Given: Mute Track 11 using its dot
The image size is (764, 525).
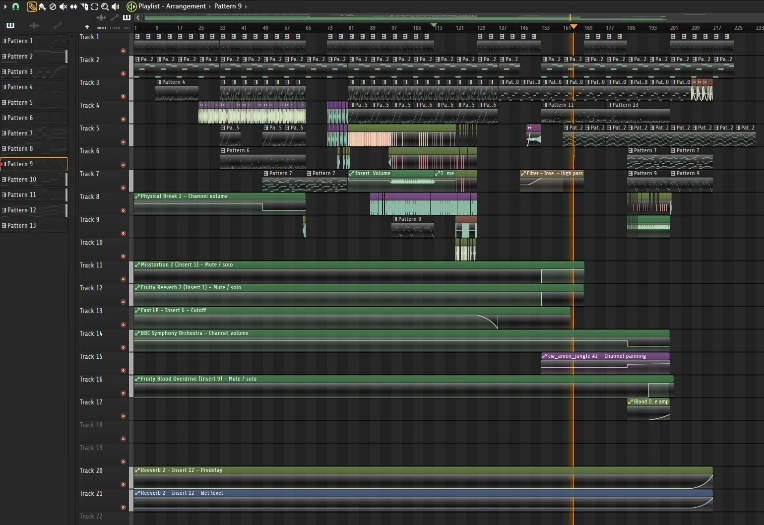Looking at the screenshot, I should tap(123, 279).
